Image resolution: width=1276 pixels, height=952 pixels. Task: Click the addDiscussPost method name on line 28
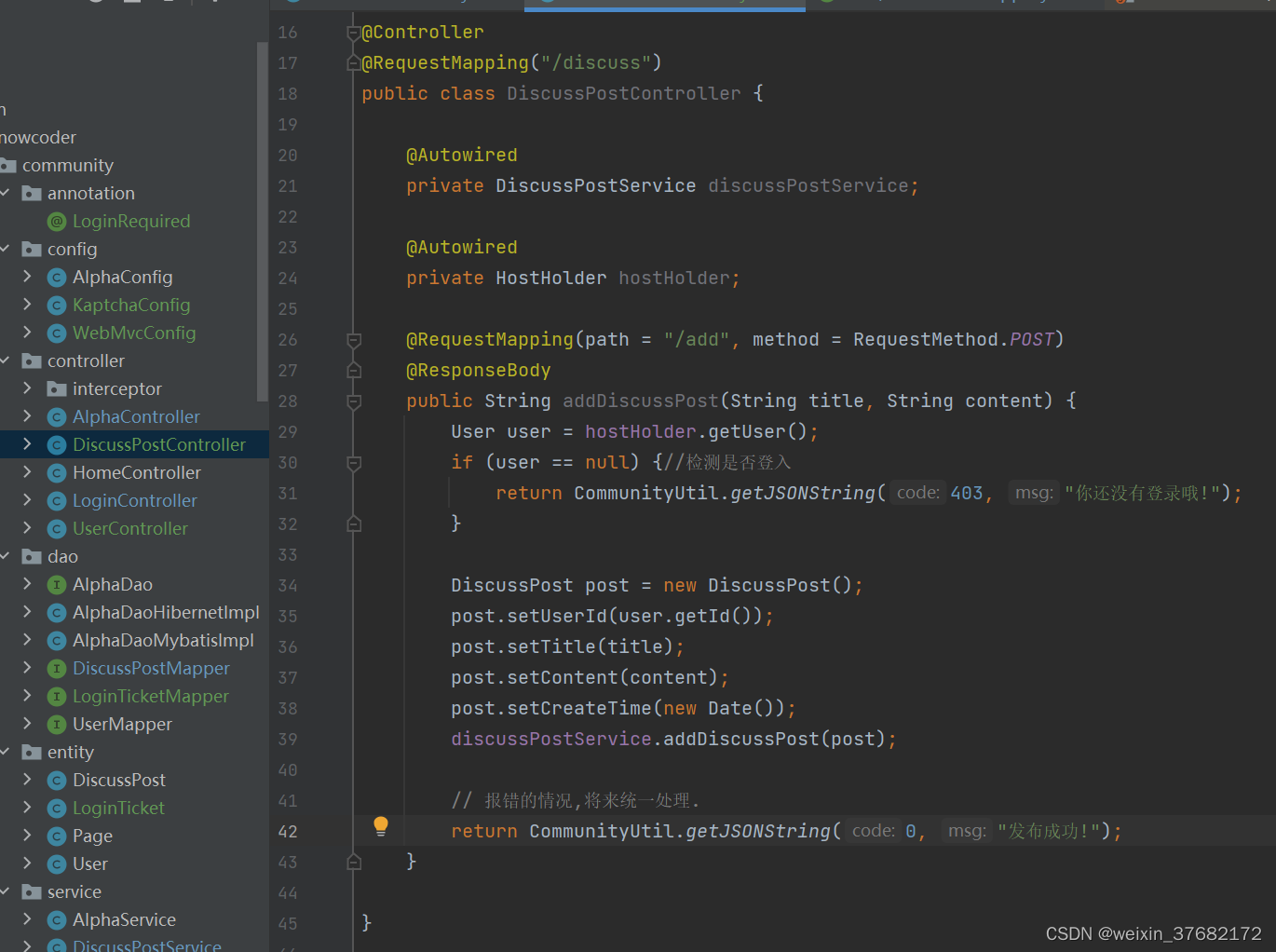(x=641, y=401)
